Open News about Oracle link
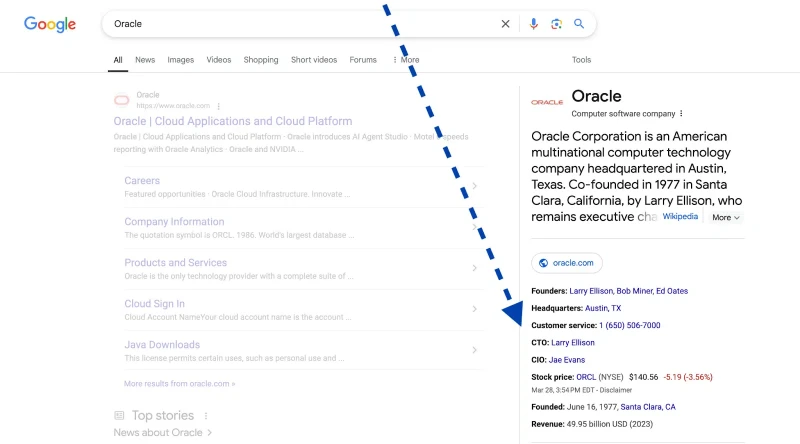800x444 pixels. (x=162, y=433)
